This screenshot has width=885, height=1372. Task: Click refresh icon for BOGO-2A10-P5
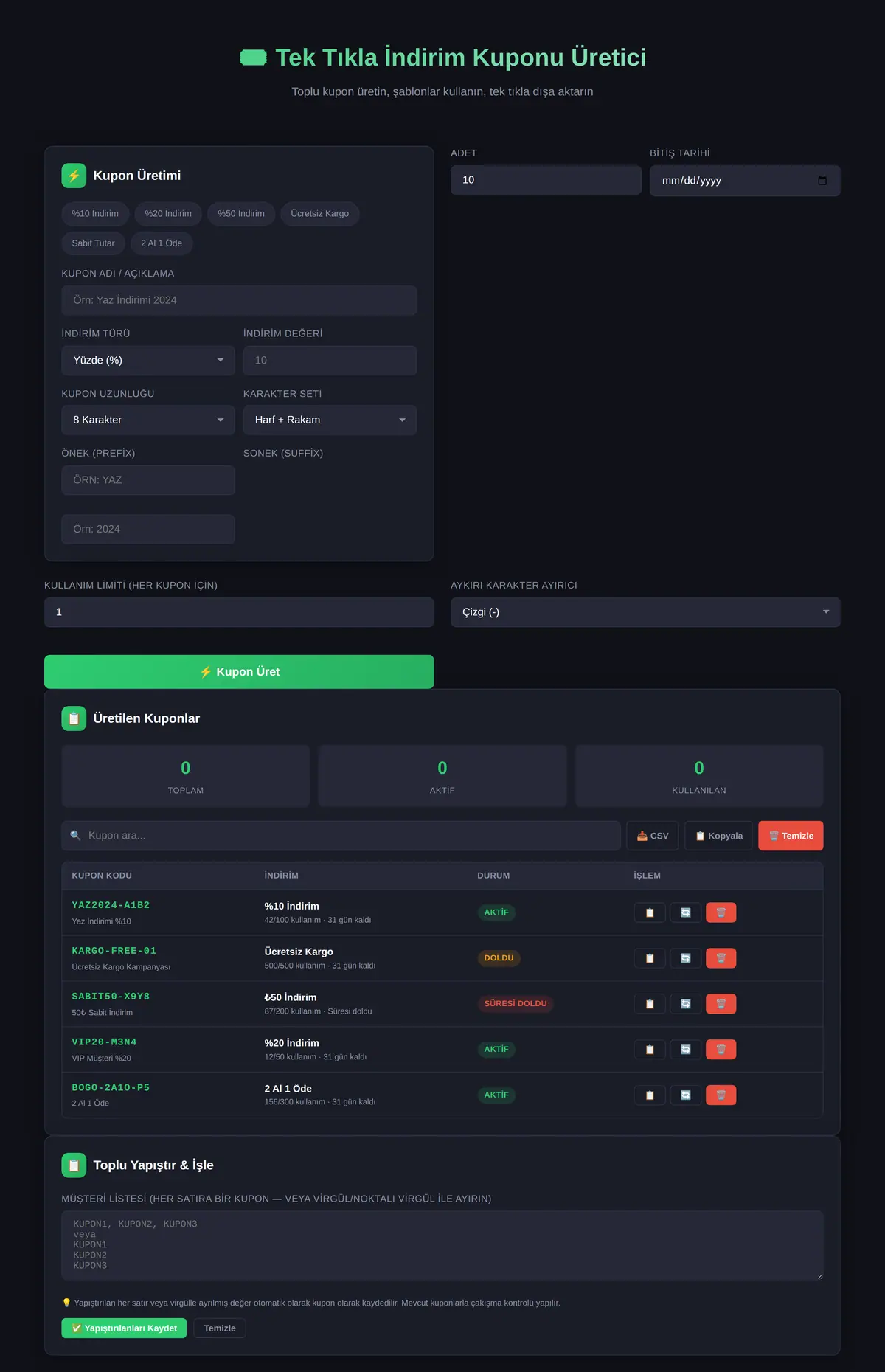686,1095
